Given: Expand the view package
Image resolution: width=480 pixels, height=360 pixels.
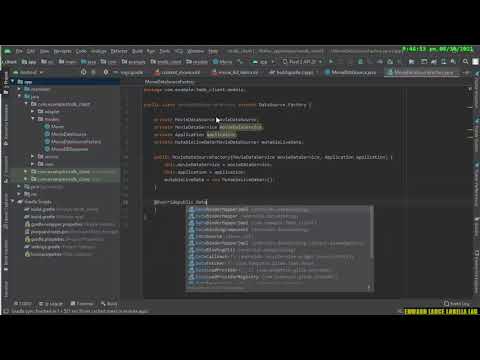Looking at the screenshot, I should tap(33, 164).
